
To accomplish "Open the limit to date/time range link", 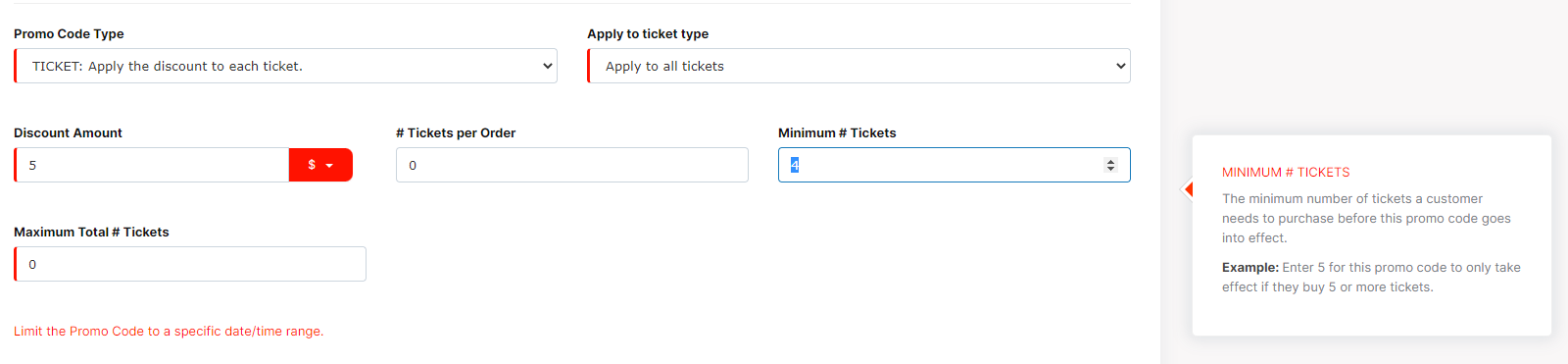I will click(x=169, y=331).
